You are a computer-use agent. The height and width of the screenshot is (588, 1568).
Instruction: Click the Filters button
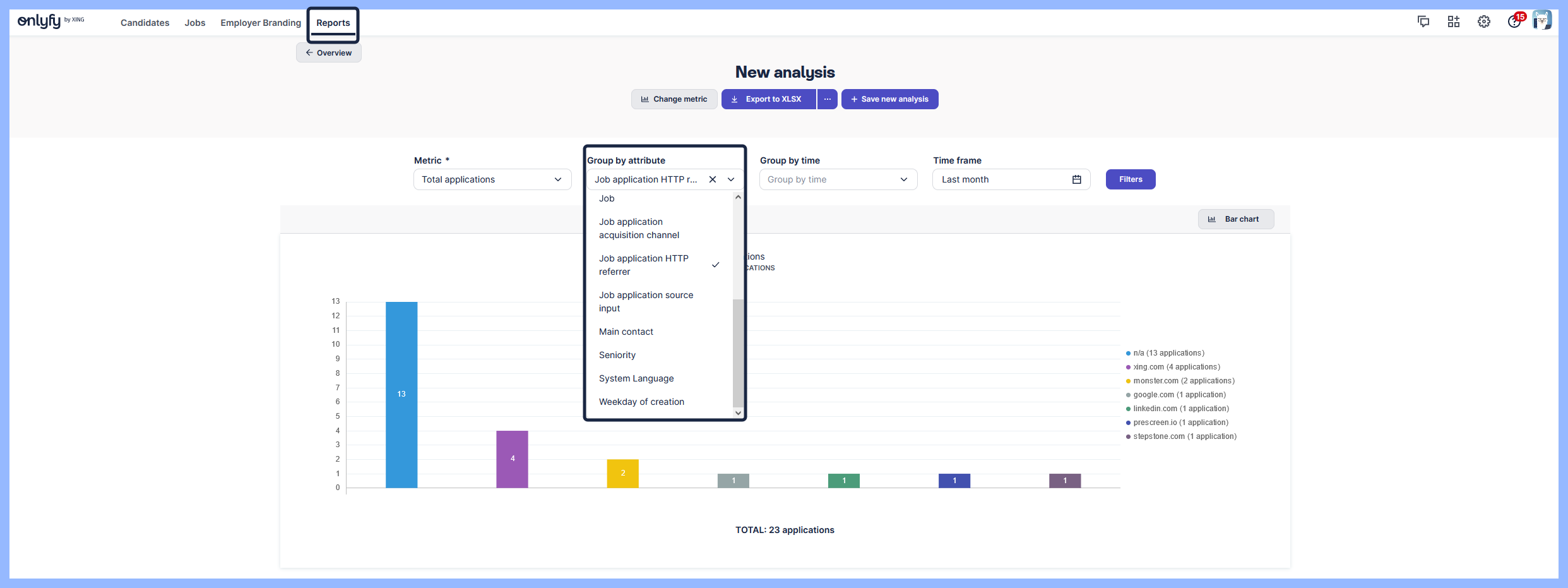tap(1130, 179)
